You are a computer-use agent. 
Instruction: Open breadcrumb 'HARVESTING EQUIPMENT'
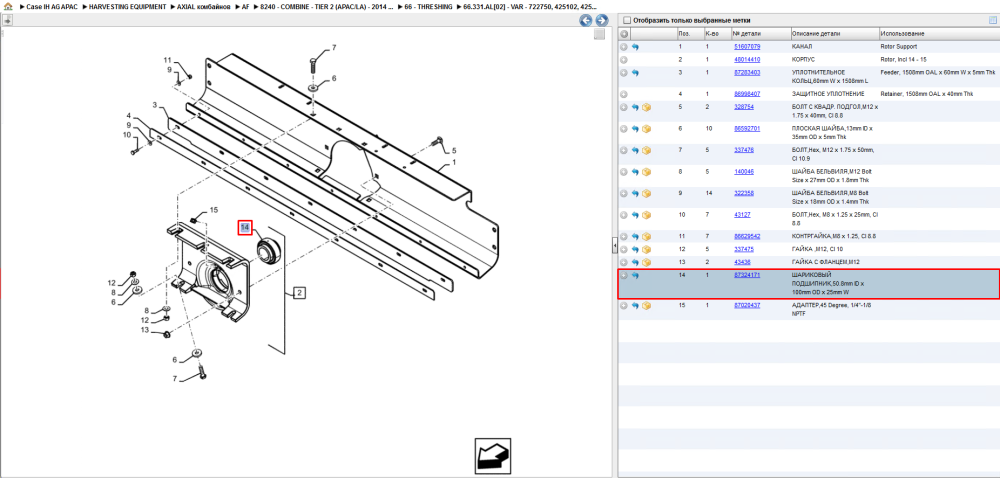coord(128,6)
